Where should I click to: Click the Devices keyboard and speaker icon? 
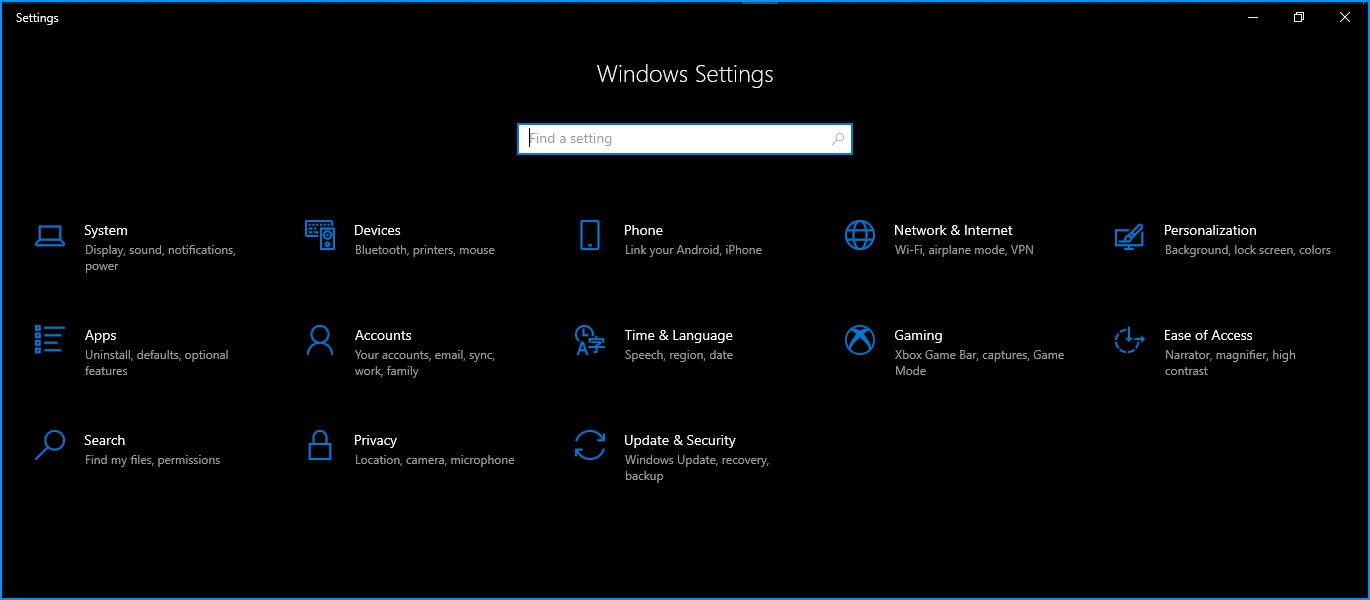click(320, 235)
